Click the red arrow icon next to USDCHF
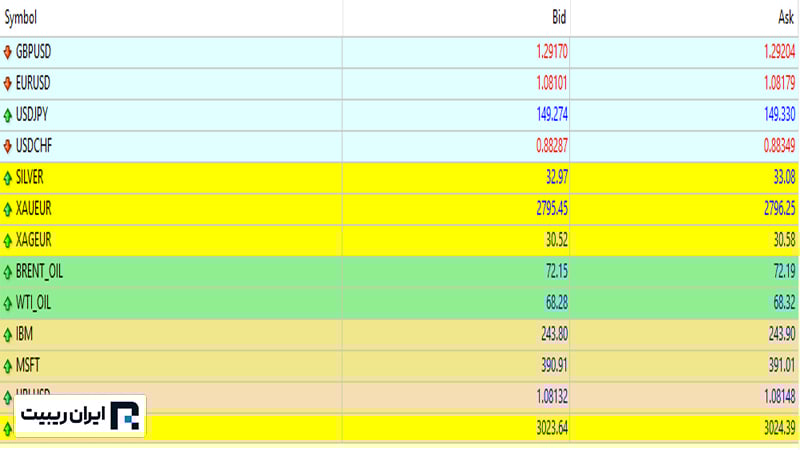 coord(8,147)
